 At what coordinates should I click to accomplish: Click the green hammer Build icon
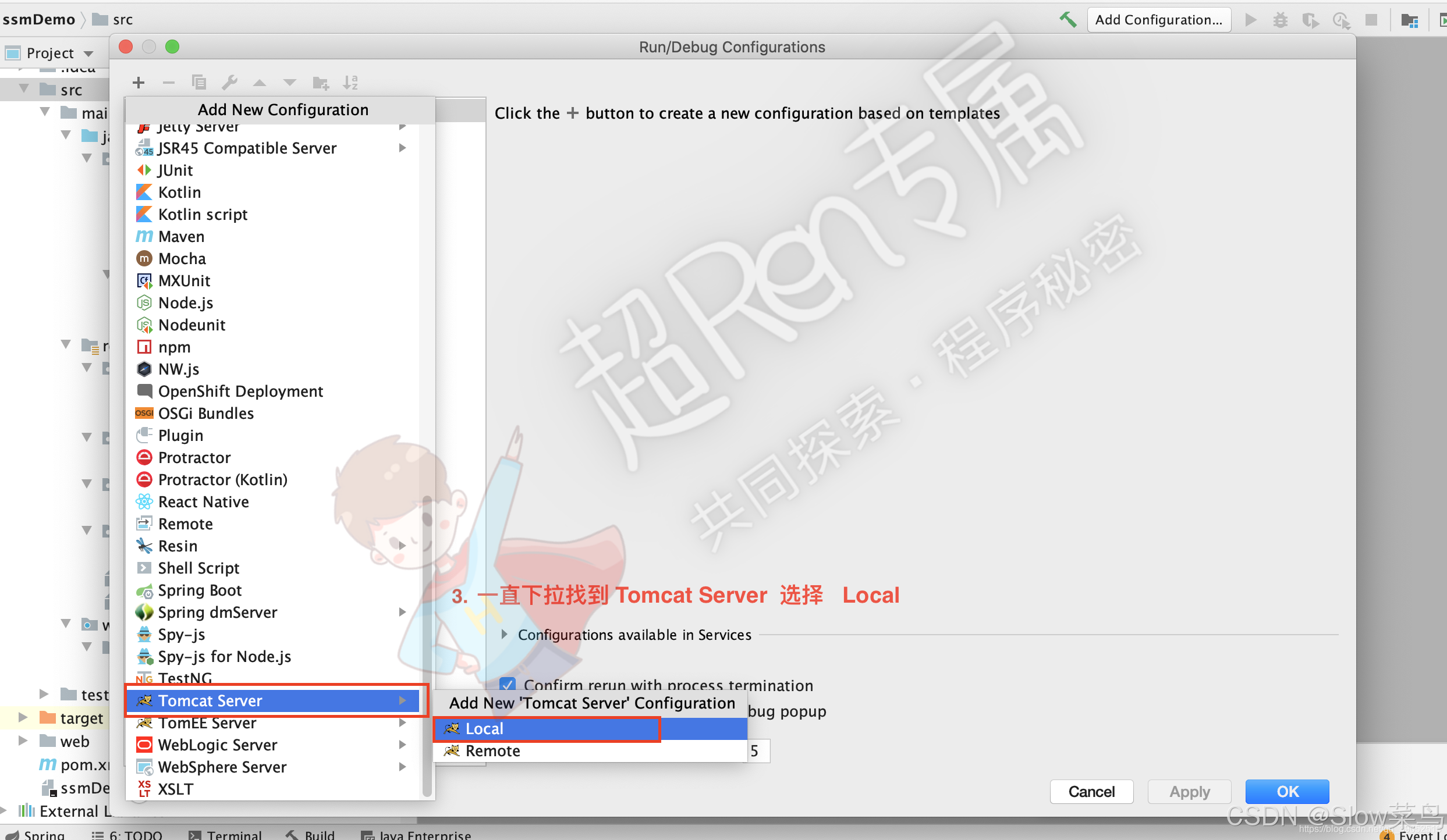click(x=1067, y=19)
